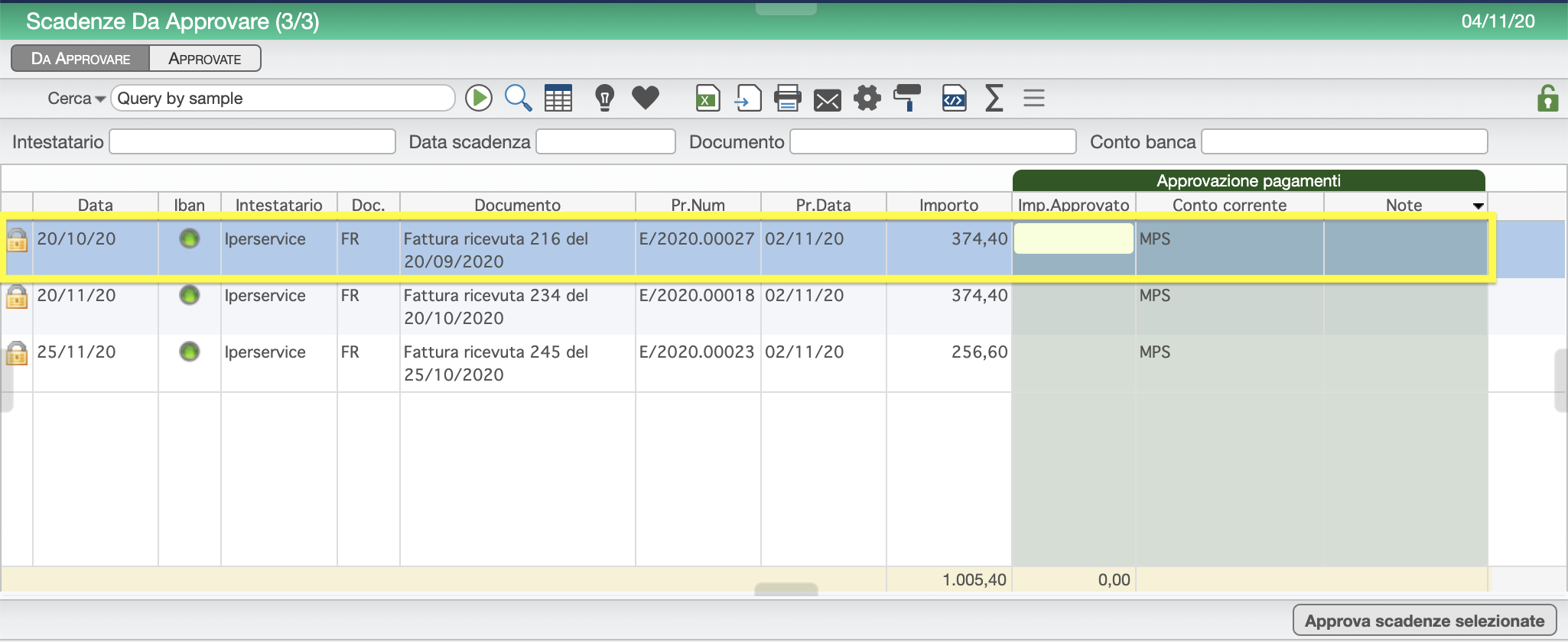The image size is (1568, 642).
Task: Switch to Da Approvare tab
Action: coord(80,59)
